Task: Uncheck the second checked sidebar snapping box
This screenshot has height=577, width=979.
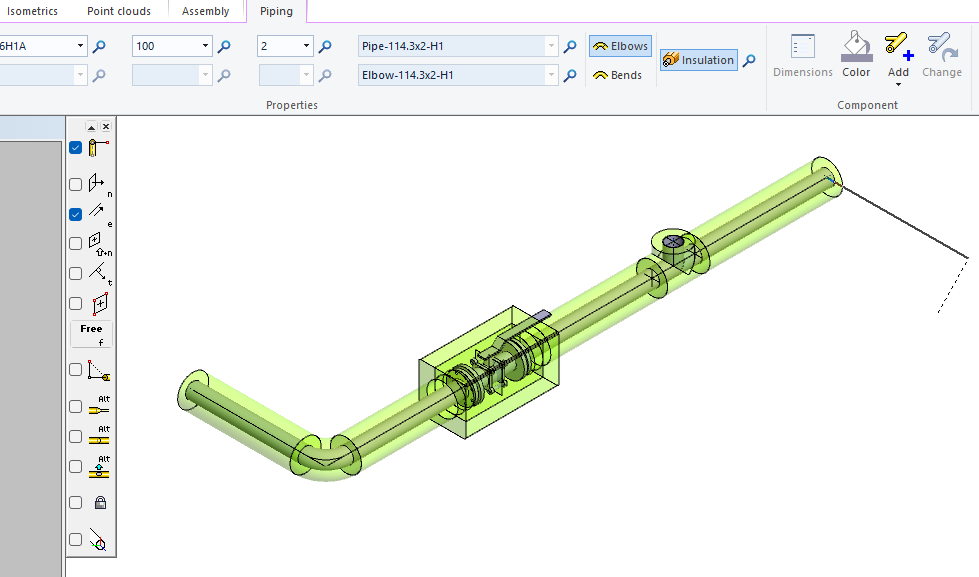Action: pyautogui.click(x=75, y=213)
